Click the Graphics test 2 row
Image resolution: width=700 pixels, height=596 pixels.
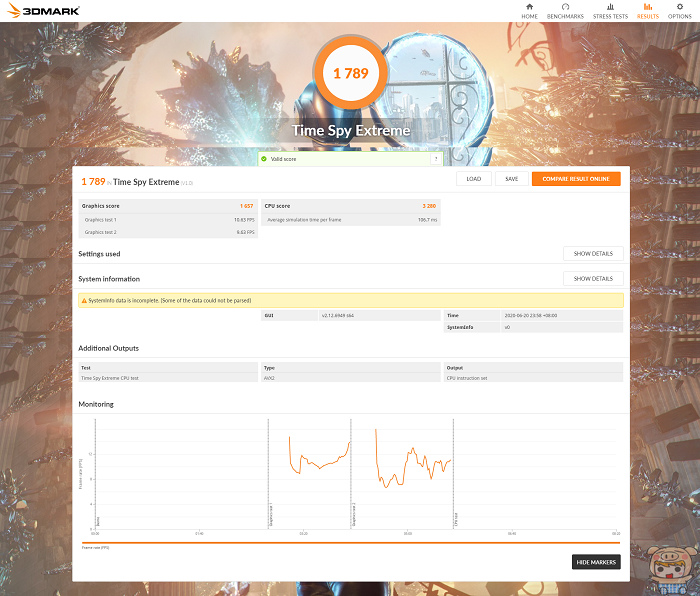tap(168, 232)
